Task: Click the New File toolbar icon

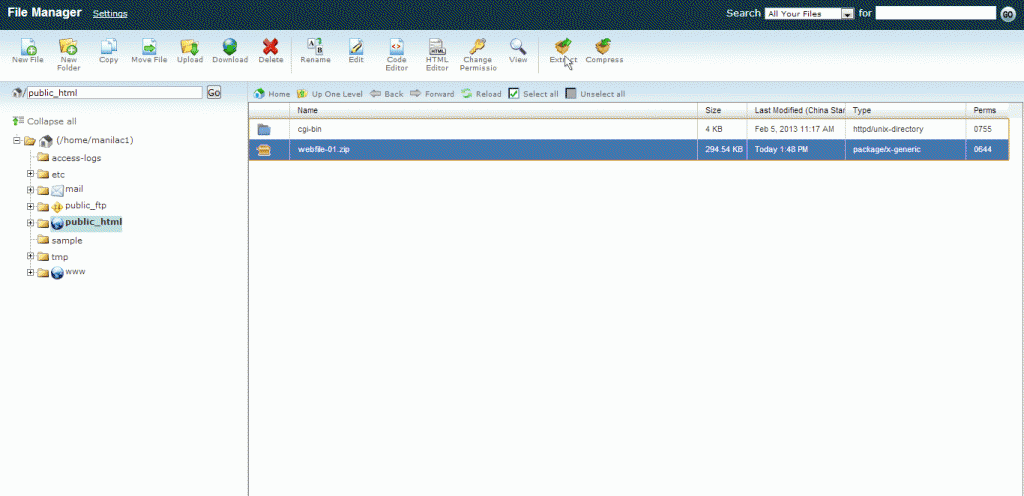Action: tap(27, 47)
